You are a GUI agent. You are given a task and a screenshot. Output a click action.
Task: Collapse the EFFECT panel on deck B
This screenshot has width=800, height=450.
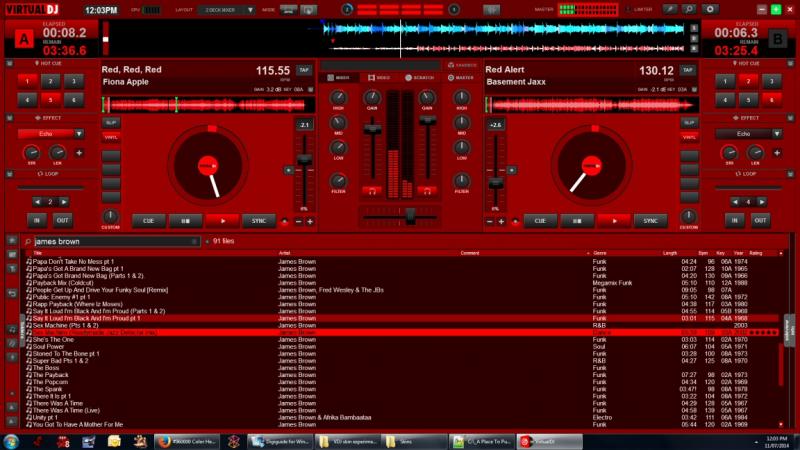(x=790, y=118)
